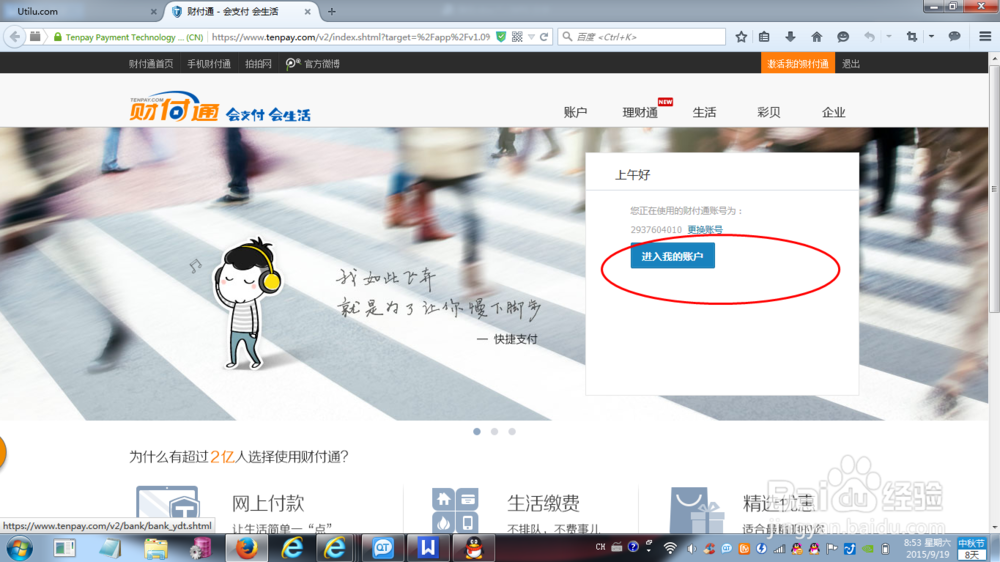
Task: Go back with the browser back arrow
Action: point(15,37)
